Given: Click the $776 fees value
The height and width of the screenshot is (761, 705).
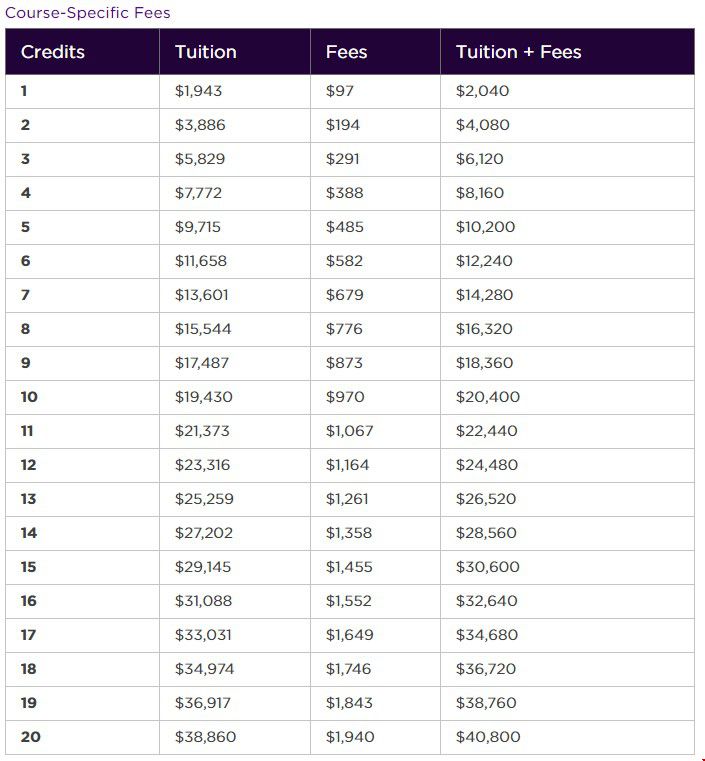Looking at the screenshot, I should (x=344, y=329).
